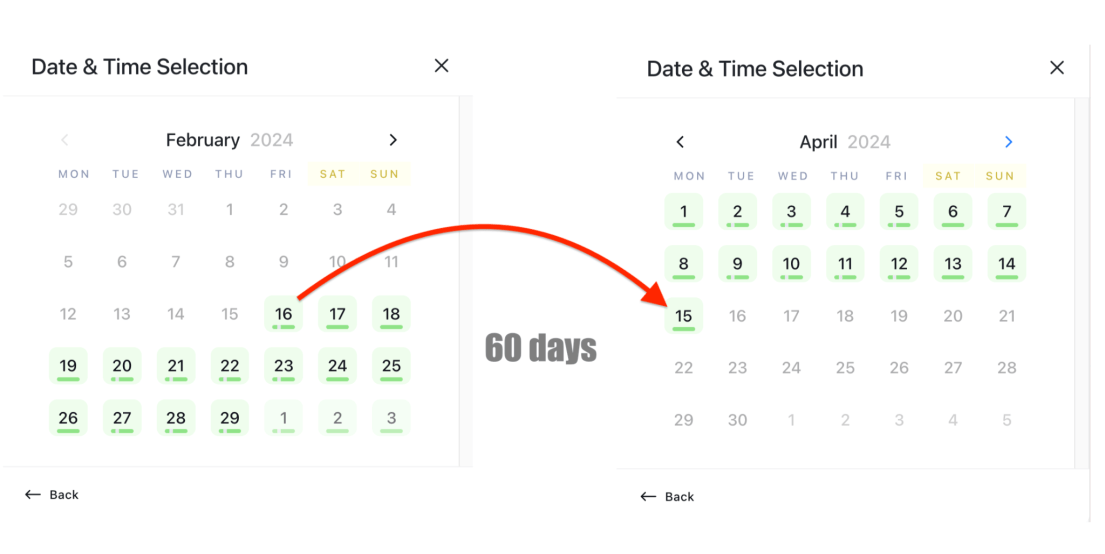Select February 16 in the calendar
This screenshot has width=1105, height=554.
click(283, 314)
